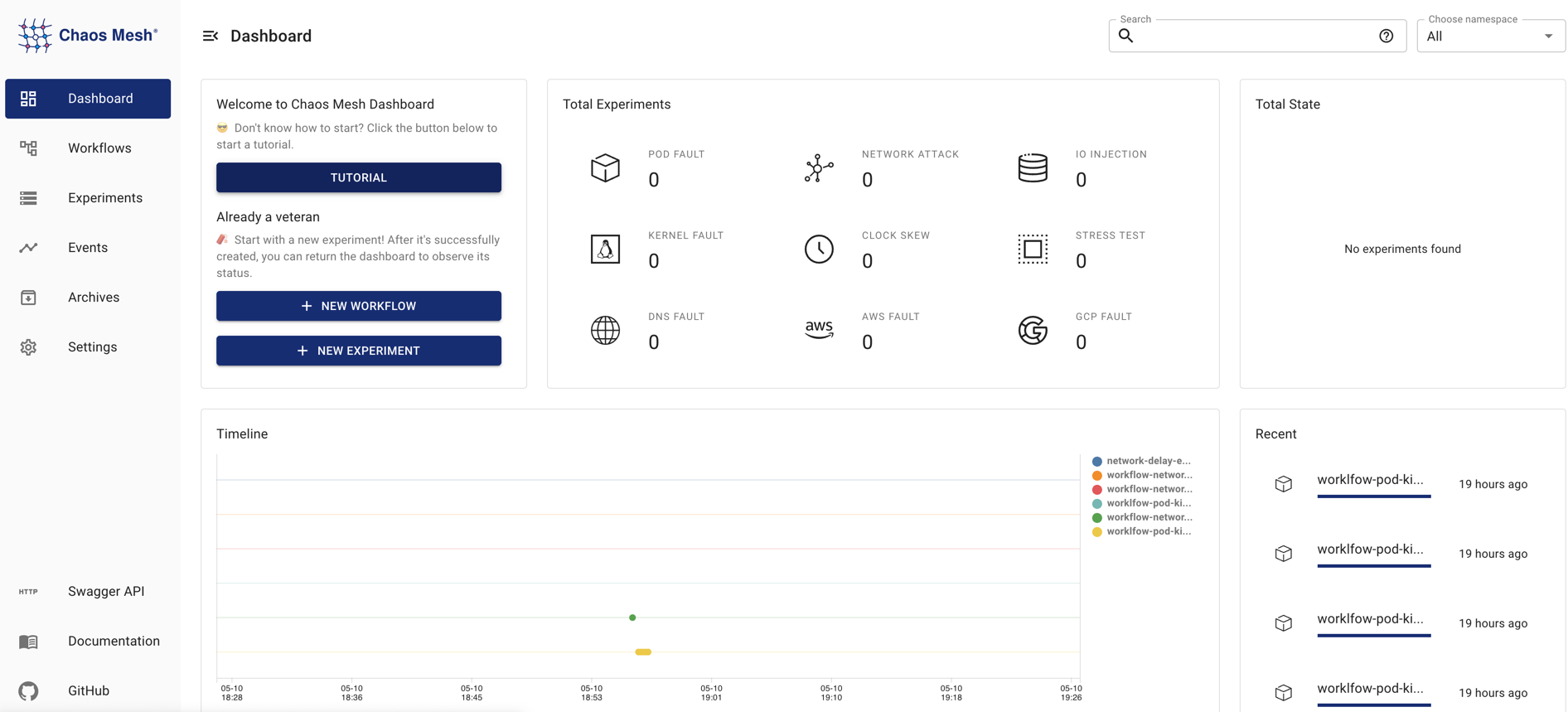Click the DNS Fault globe icon

605,331
